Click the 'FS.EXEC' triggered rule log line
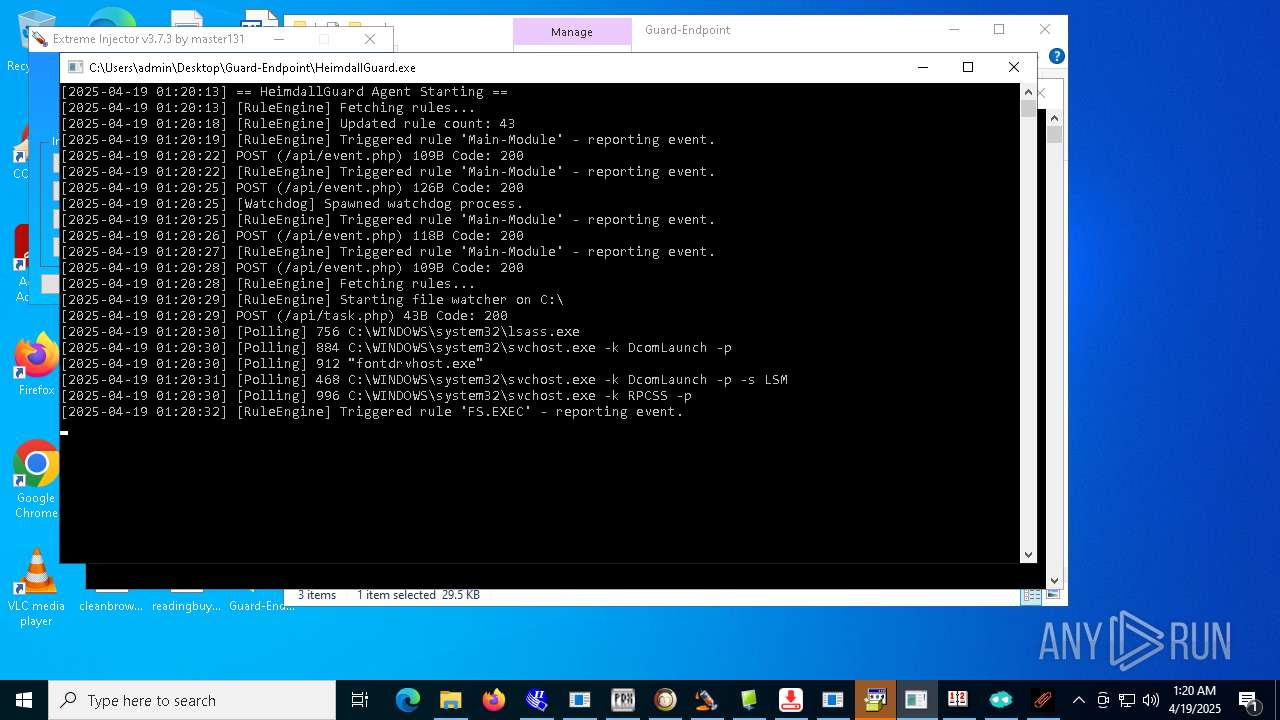This screenshot has width=1280, height=720. pyautogui.click(x=372, y=412)
